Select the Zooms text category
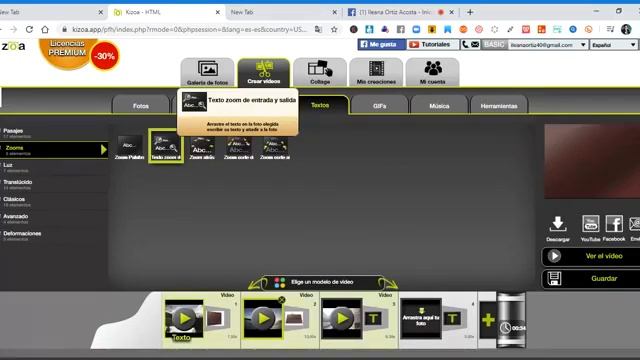 54,150
